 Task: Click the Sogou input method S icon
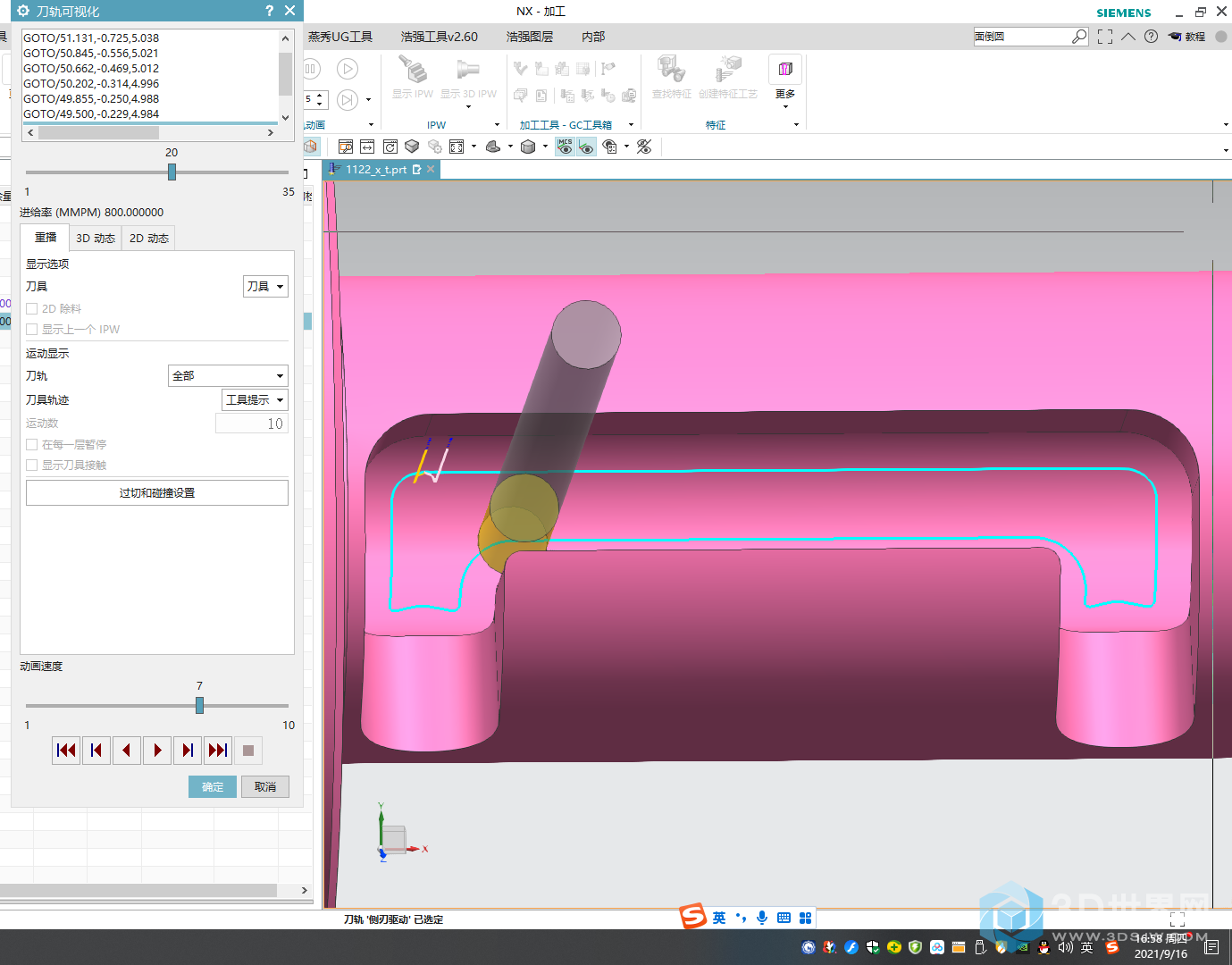pyautogui.click(x=693, y=917)
